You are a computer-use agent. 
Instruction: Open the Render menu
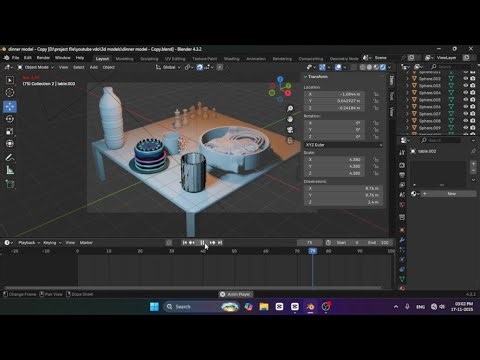(43, 58)
